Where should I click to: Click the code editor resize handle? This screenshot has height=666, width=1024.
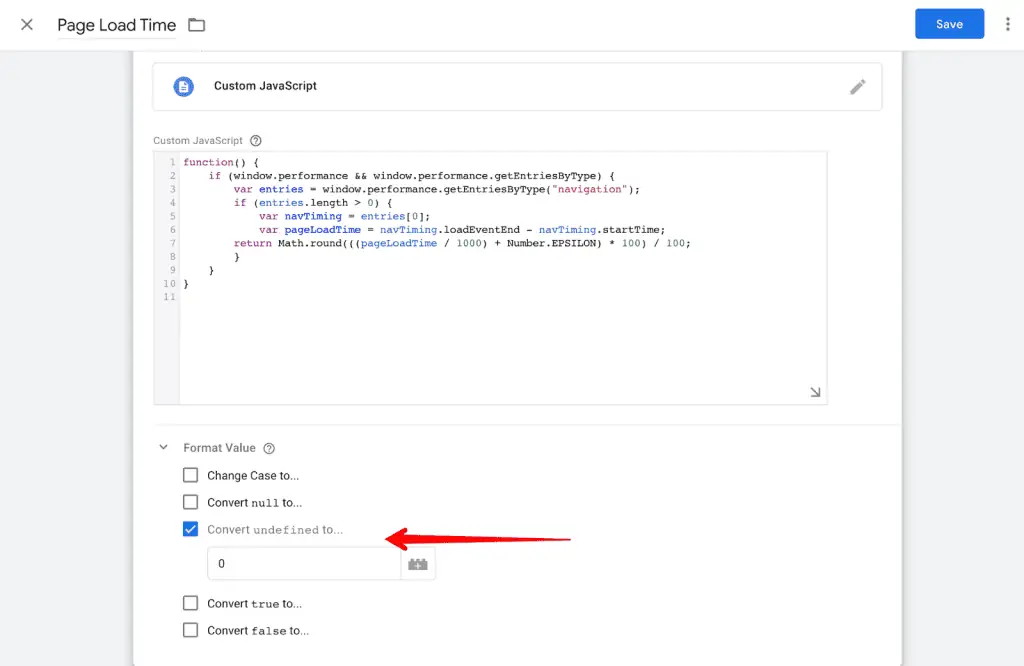pos(815,393)
